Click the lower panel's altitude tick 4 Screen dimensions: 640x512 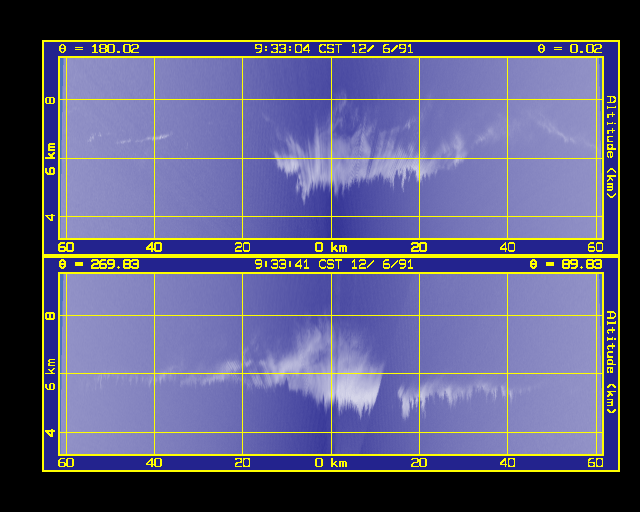[x=50, y=432]
